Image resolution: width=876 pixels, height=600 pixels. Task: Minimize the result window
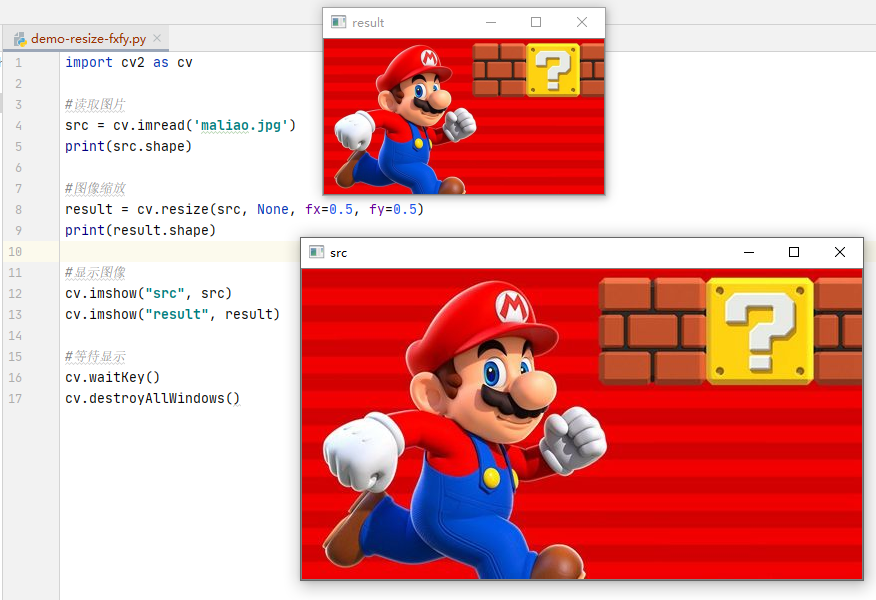coord(491,22)
